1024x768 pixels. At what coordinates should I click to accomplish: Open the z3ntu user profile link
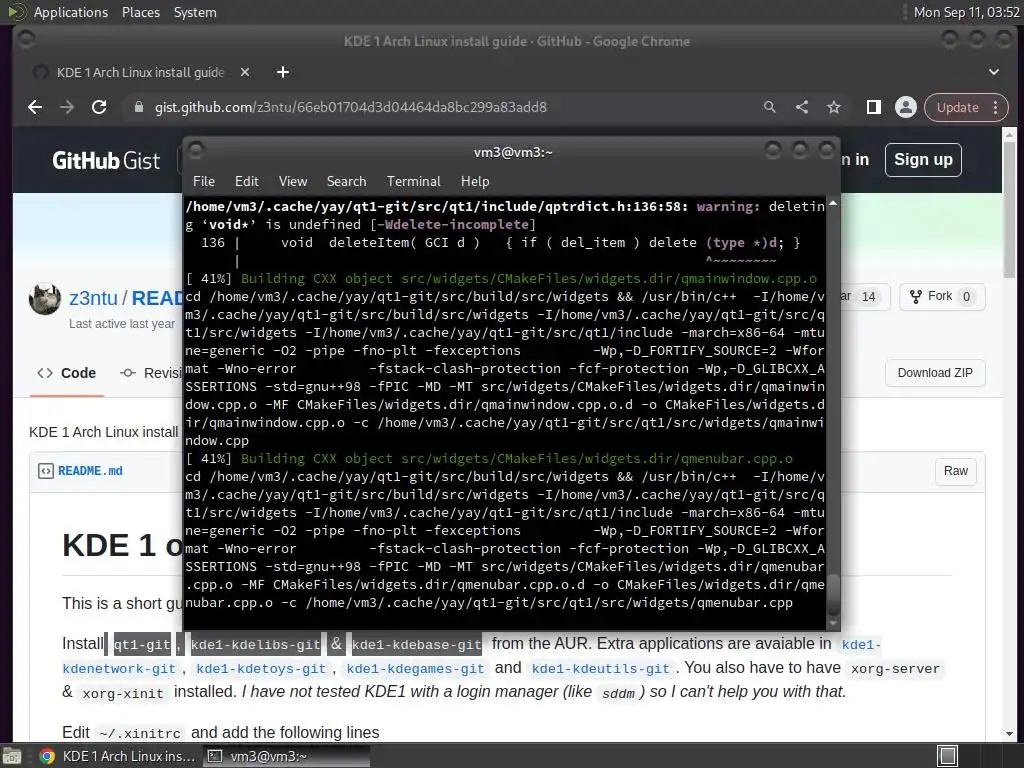tap(93, 298)
